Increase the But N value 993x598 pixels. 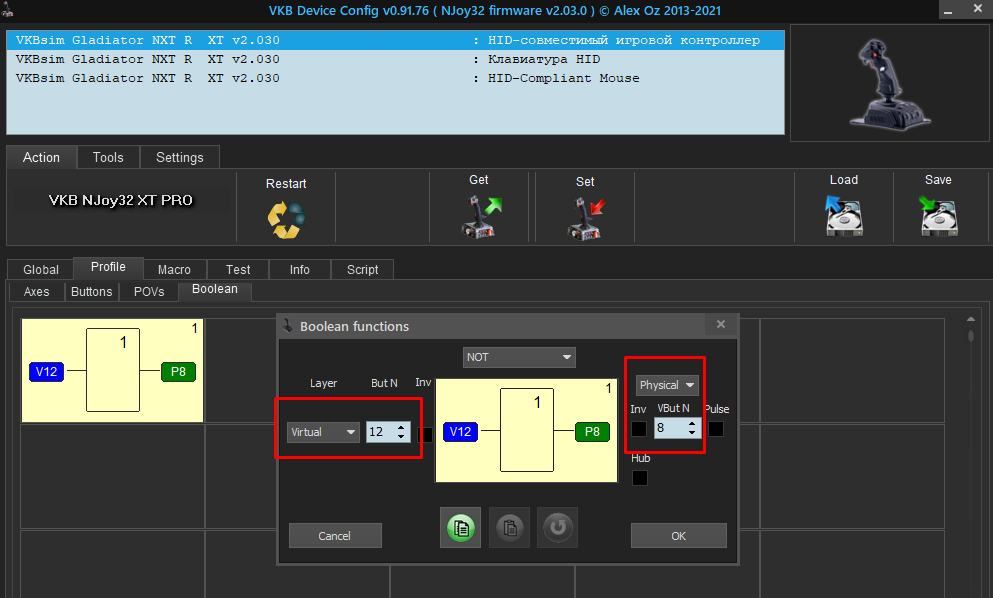tap(401, 427)
